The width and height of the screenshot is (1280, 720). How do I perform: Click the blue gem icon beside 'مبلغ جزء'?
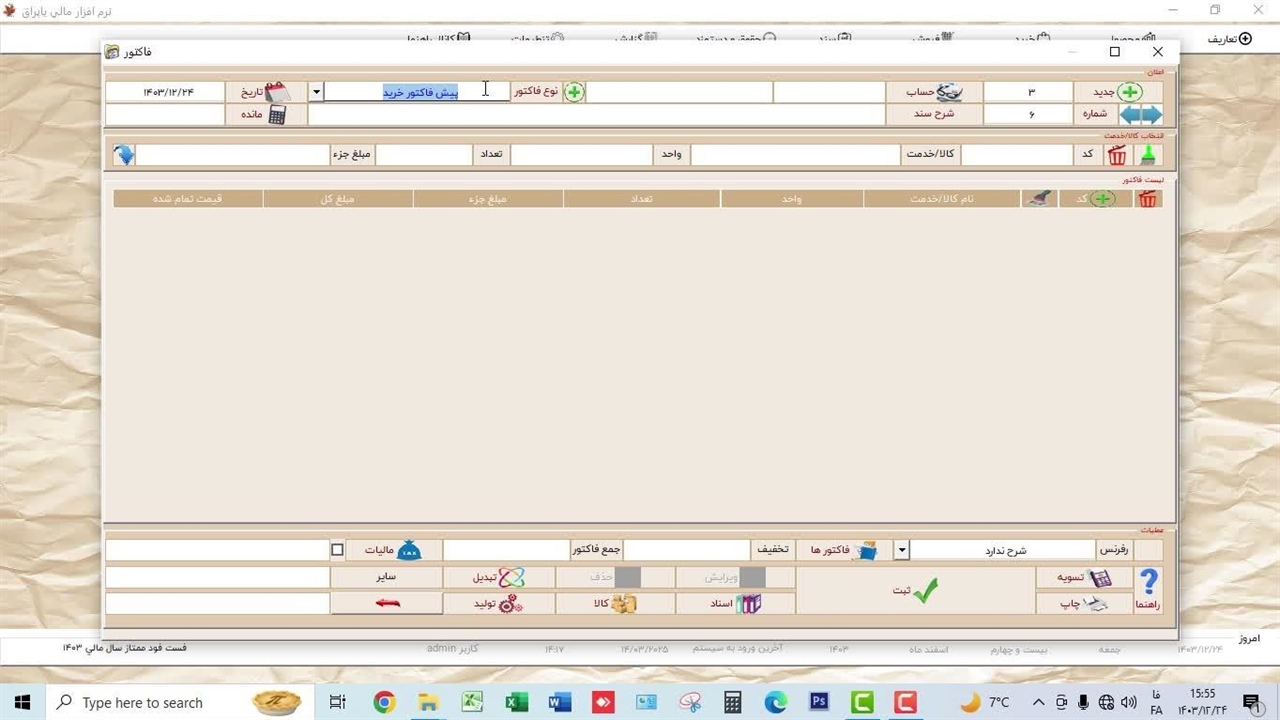(124, 155)
